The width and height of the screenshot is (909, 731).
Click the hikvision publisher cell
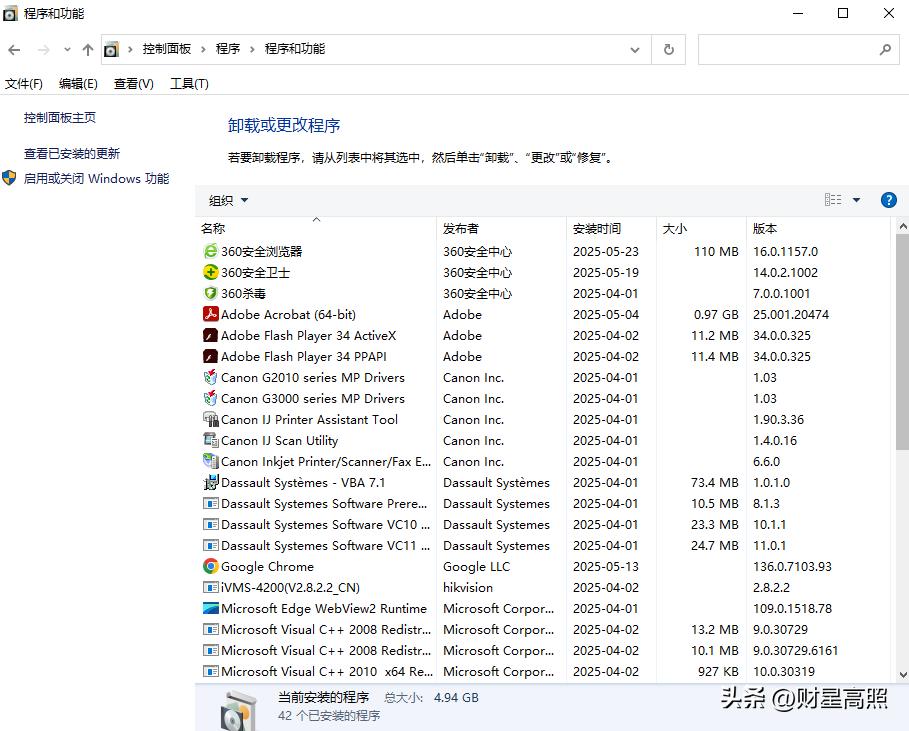tap(468, 587)
